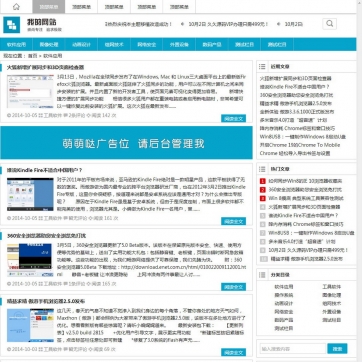Open thumbnail of the 火狐 article
The image size is (362, 362).
[30, 91]
